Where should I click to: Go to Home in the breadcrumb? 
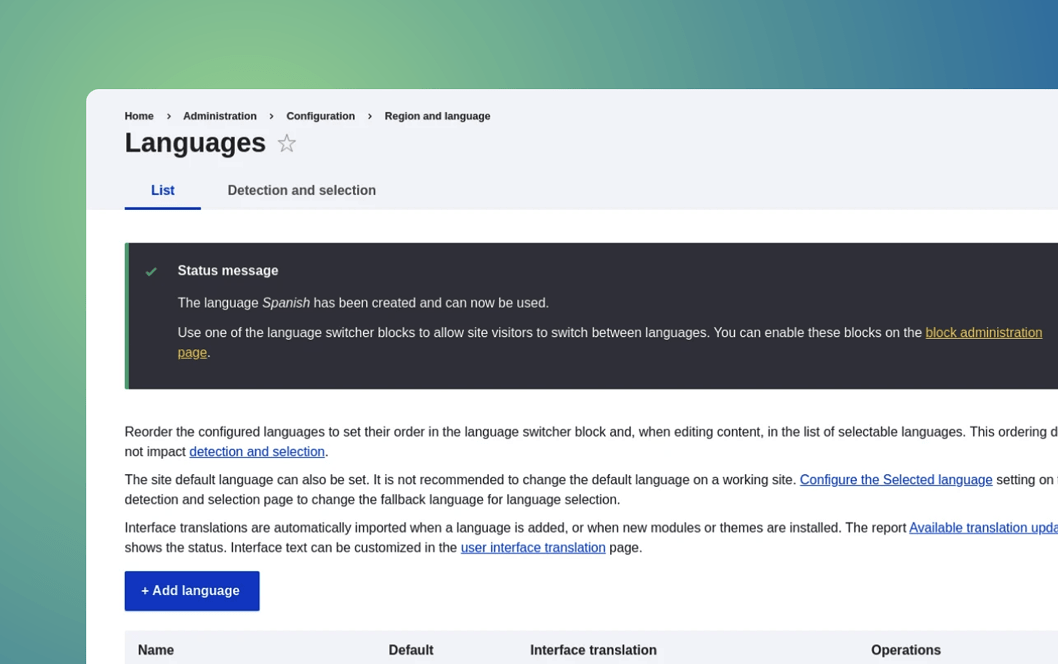point(139,116)
